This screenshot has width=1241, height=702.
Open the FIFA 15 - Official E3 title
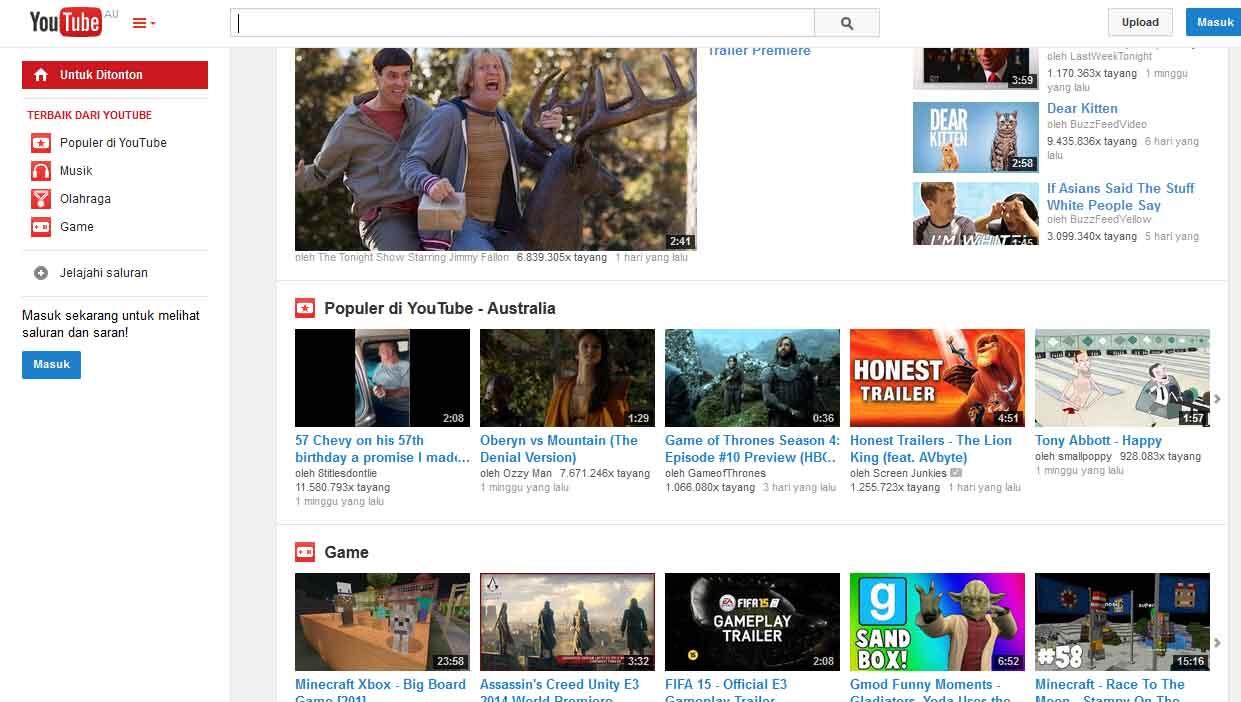pos(726,690)
